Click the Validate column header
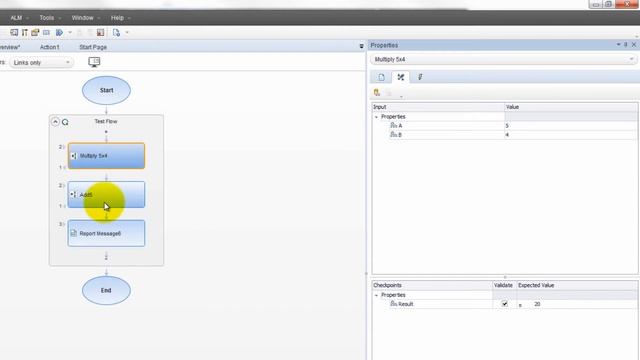Image resolution: width=640 pixels, height=360 pixels. [x=504, y=285]
